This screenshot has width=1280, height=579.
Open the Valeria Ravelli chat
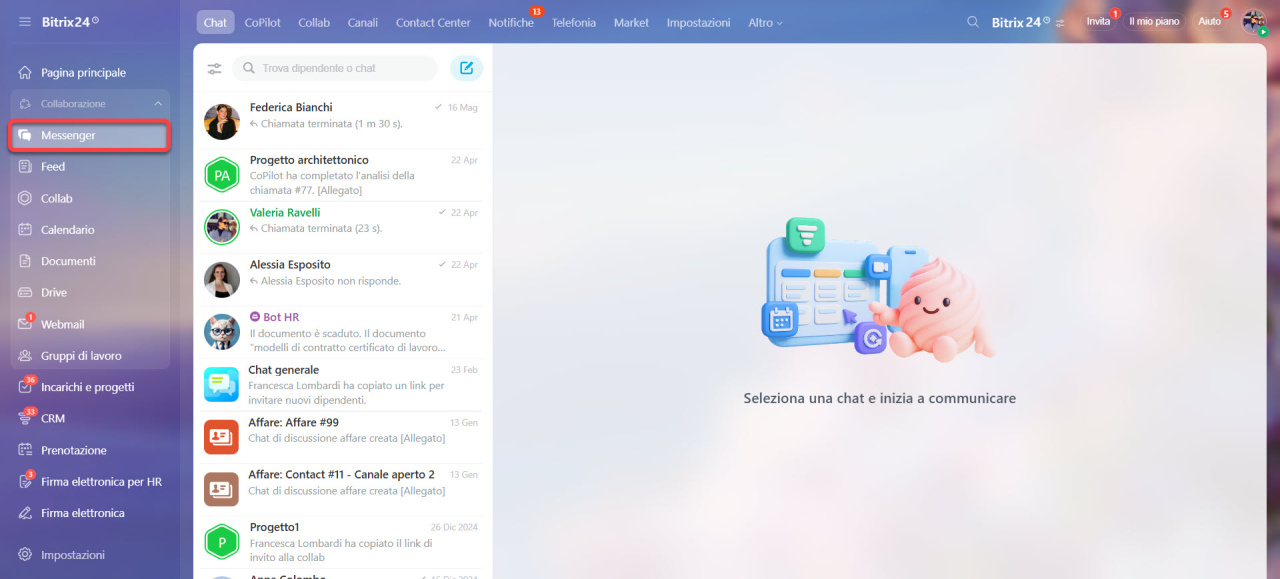coord(341,227)
